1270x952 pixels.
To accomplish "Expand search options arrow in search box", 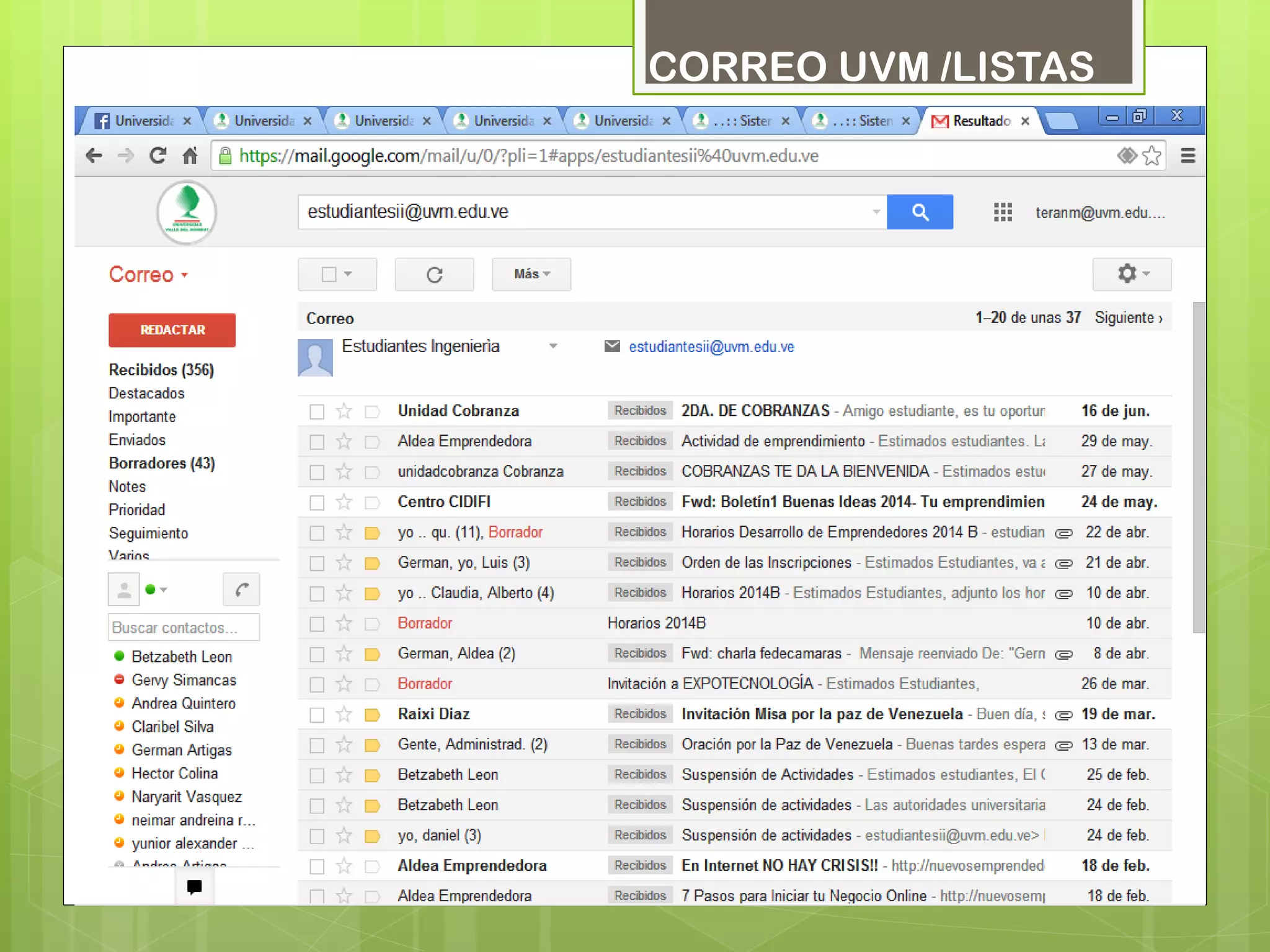I will point(876,212).
